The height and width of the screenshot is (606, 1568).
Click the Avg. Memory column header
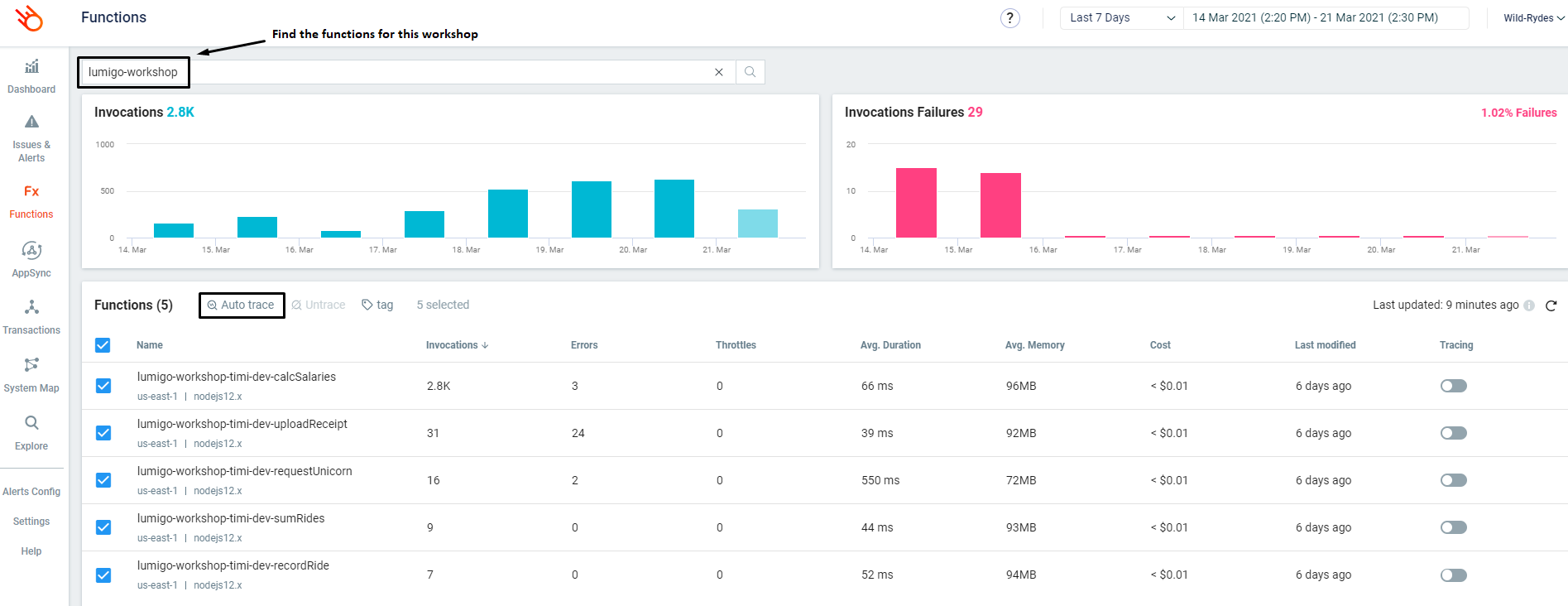click(x=1035, y=345)
